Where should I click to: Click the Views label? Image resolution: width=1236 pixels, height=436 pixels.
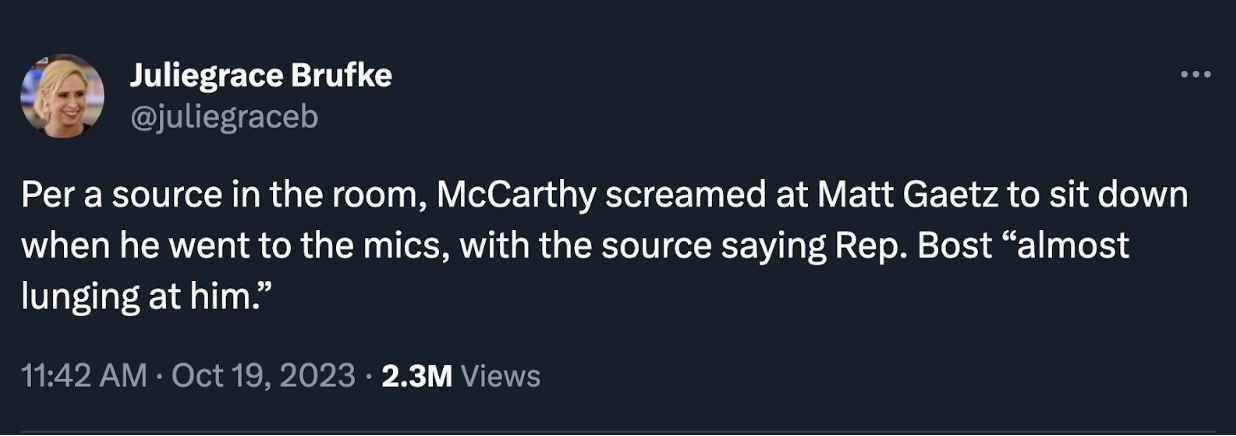(503, 376)
